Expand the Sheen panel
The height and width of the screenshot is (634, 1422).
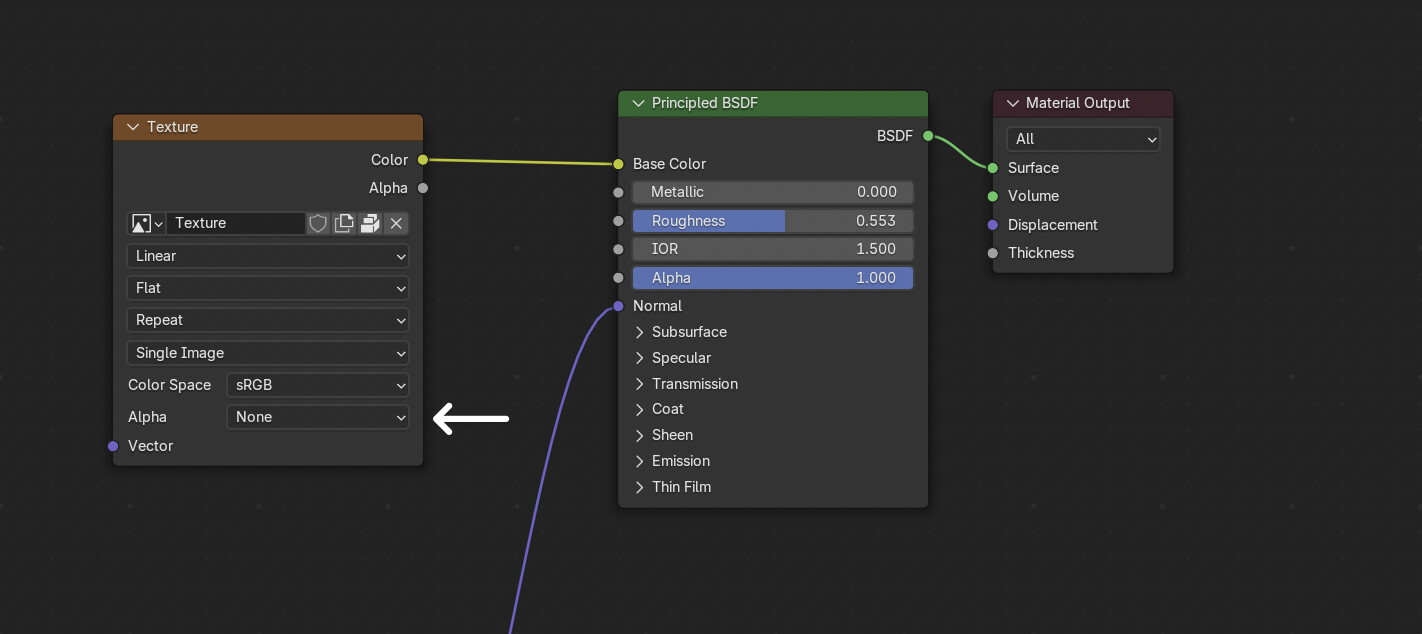[x=640, y=435]
